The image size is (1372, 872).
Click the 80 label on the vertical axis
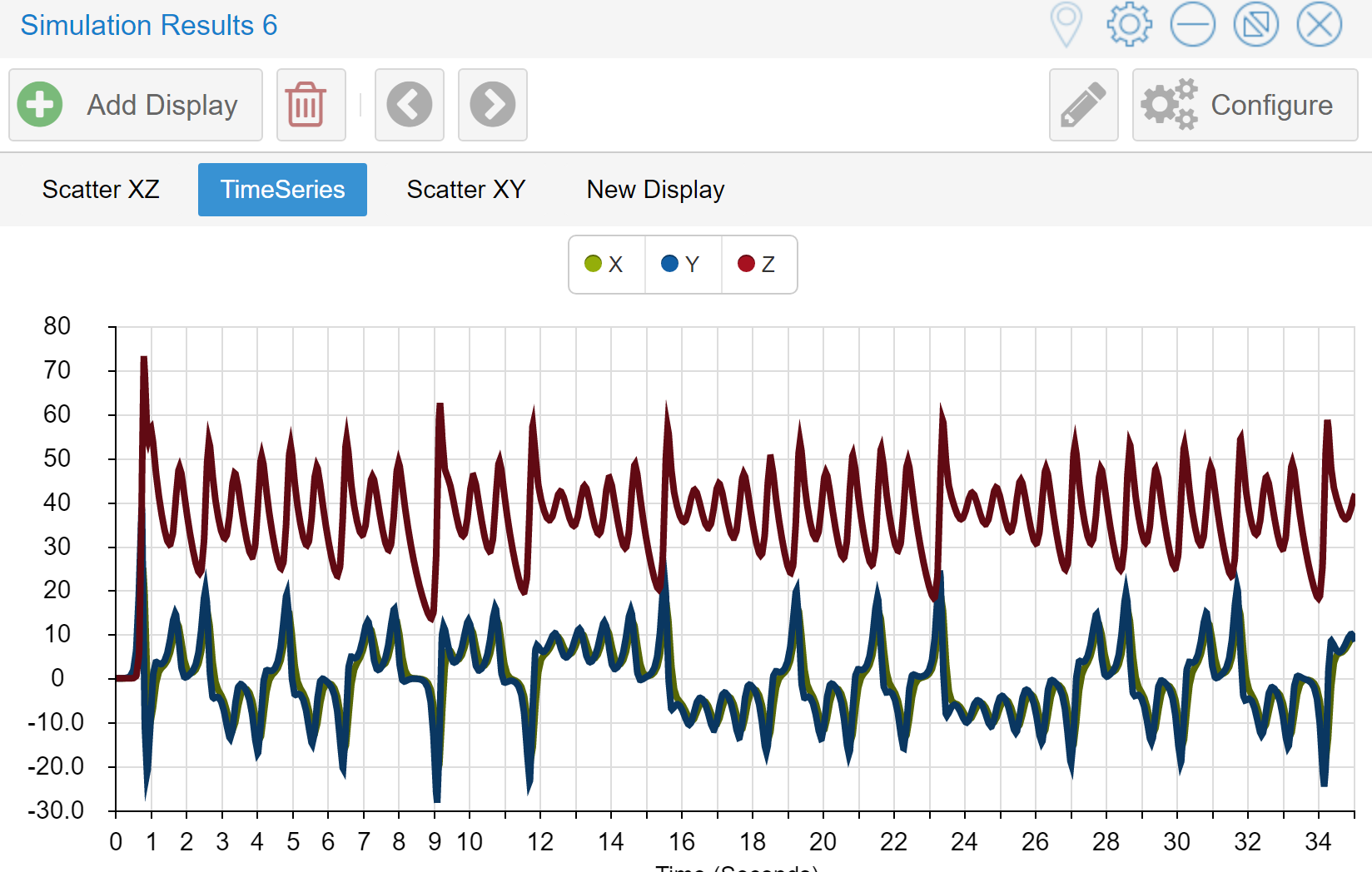57,326
